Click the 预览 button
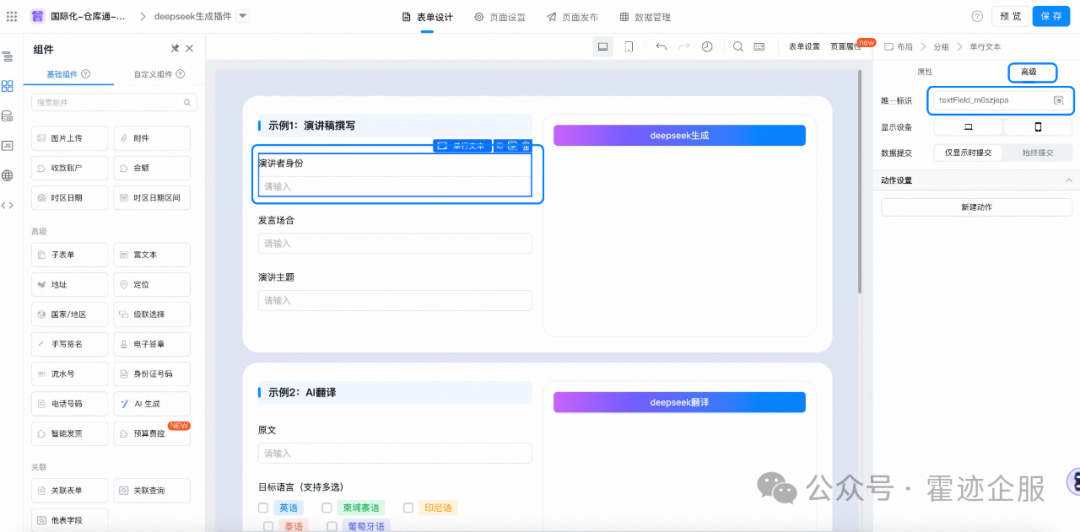 pyautogui.click(x=1010, y=17)
